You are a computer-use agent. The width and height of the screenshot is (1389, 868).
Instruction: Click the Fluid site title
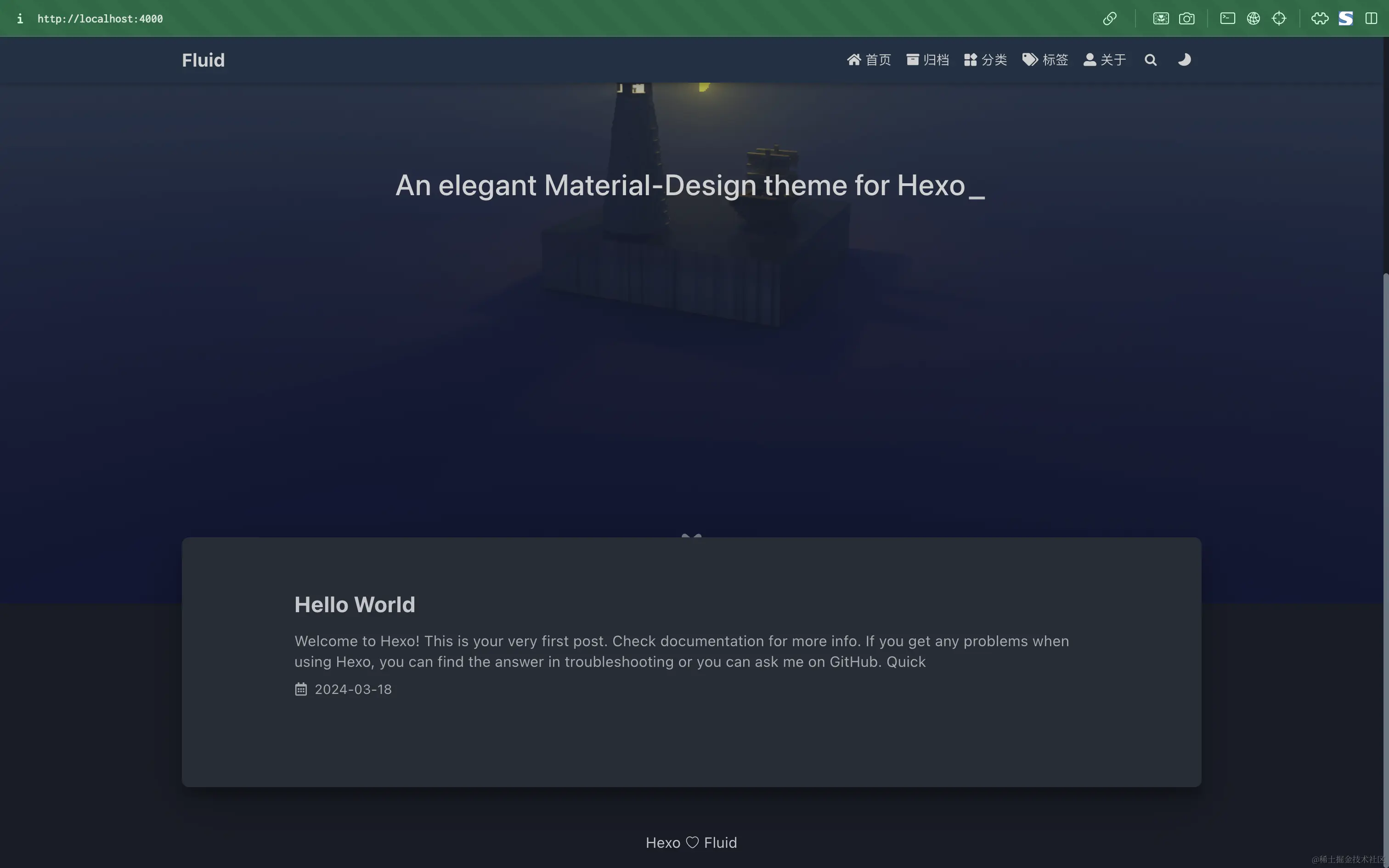[203, 60]
